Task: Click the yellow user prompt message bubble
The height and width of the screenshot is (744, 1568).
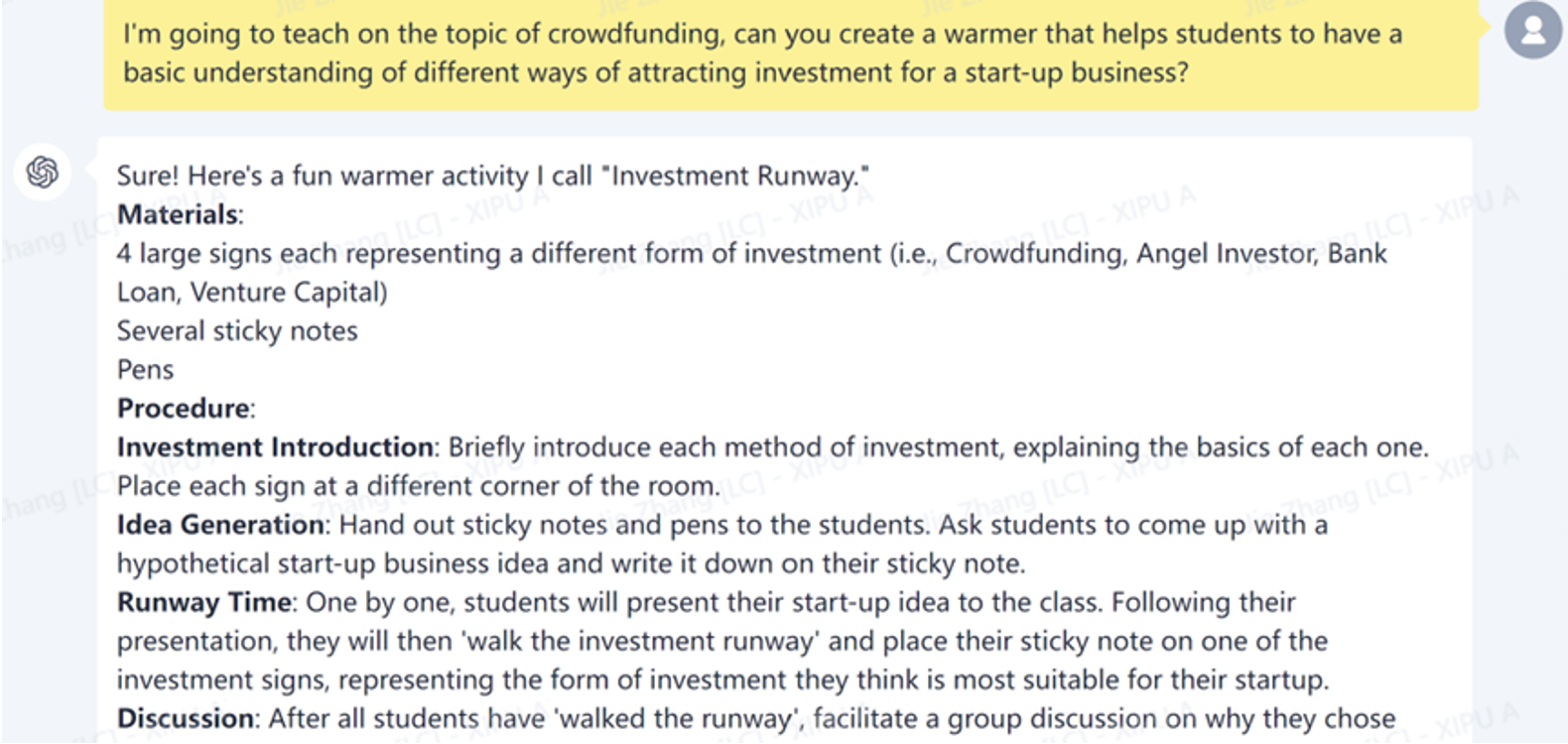Action: (x=790, y=54)
